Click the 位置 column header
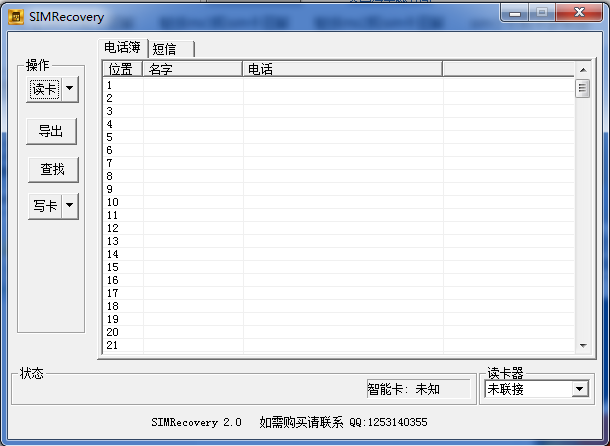 (x=121, y=69)
